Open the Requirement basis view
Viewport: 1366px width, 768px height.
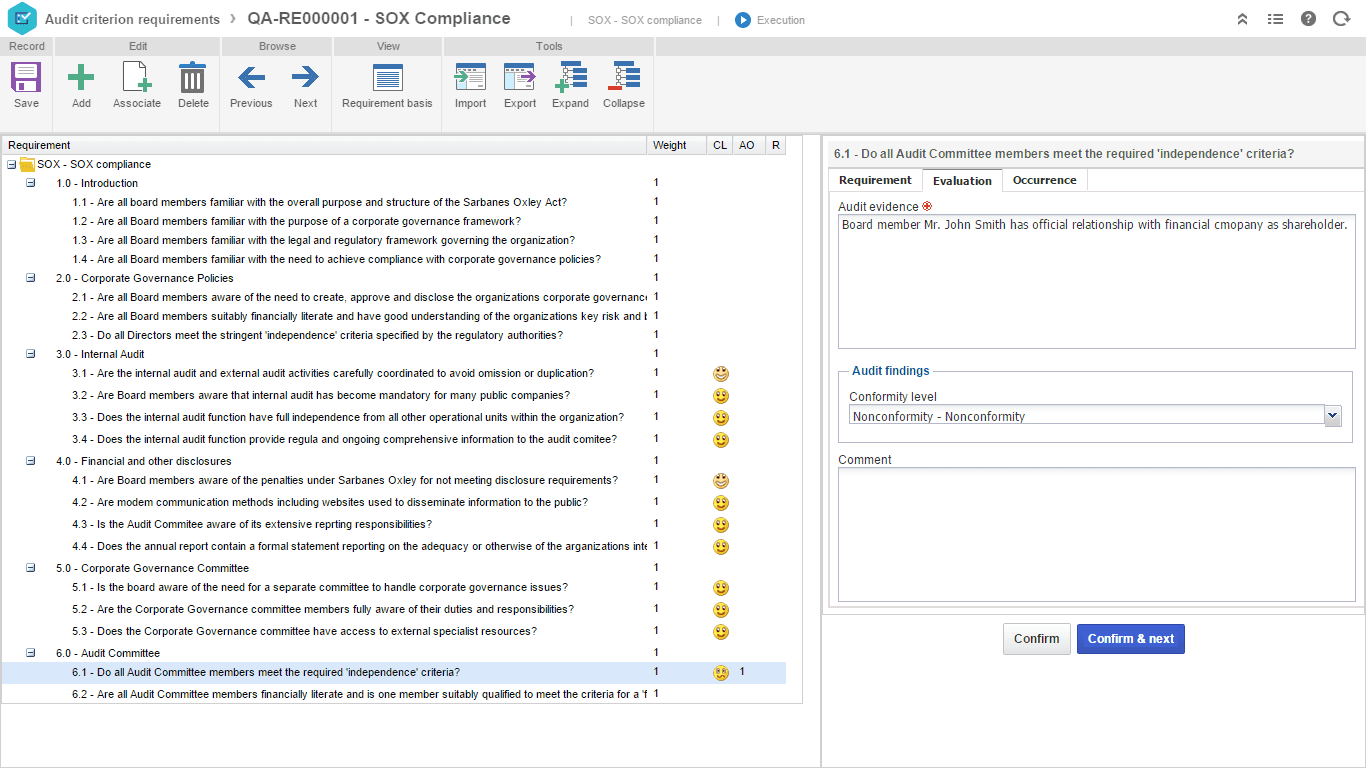click(x=387, y=78)
